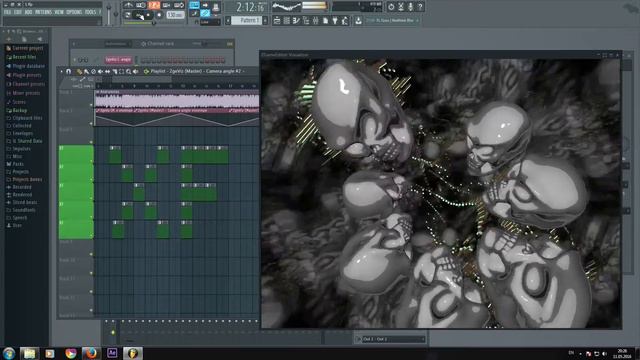Stop playback with the stop button
Image resolution: width=640 pixels, height=360 pixels.
pyautogui.click(x=149, y=16)
